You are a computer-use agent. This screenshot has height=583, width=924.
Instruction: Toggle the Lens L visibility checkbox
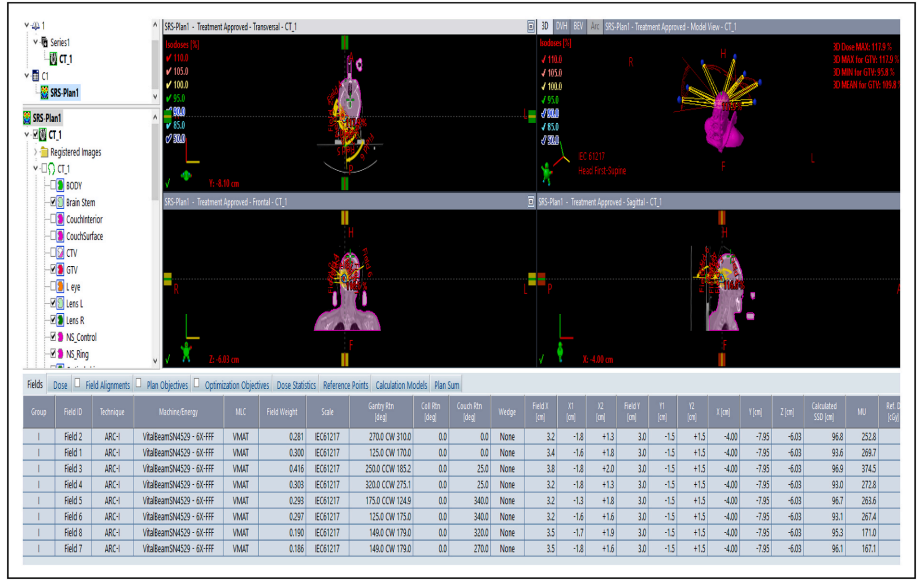(52, 304)
